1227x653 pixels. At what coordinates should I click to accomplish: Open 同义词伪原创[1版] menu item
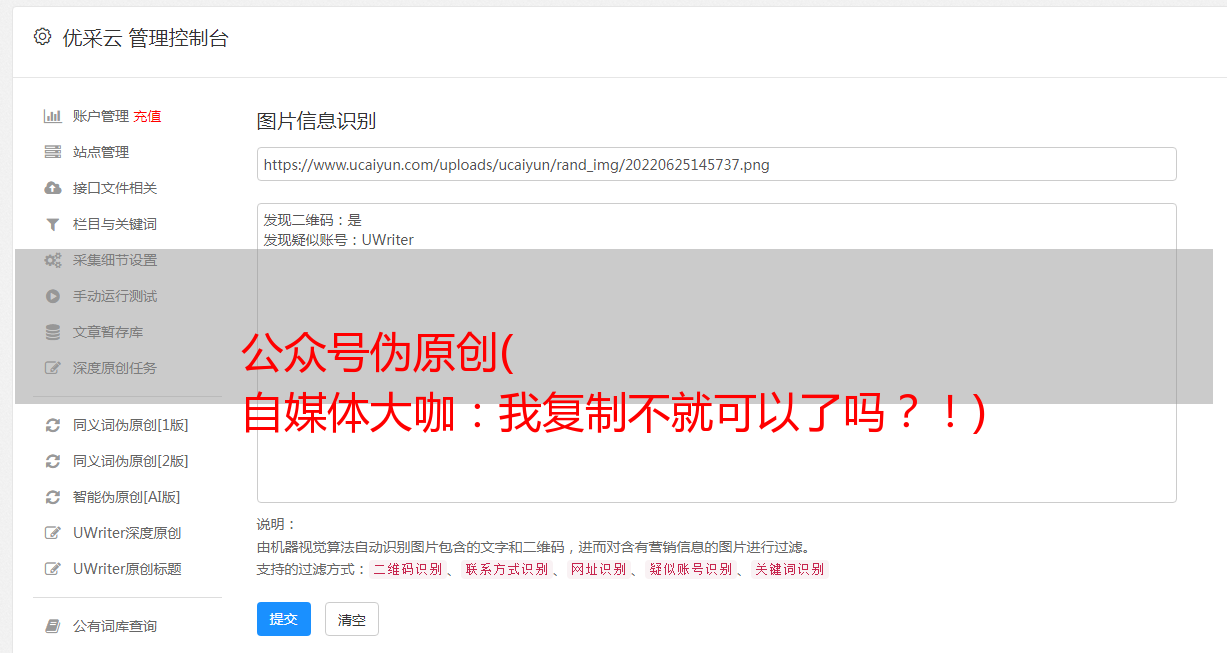point(131,425)
